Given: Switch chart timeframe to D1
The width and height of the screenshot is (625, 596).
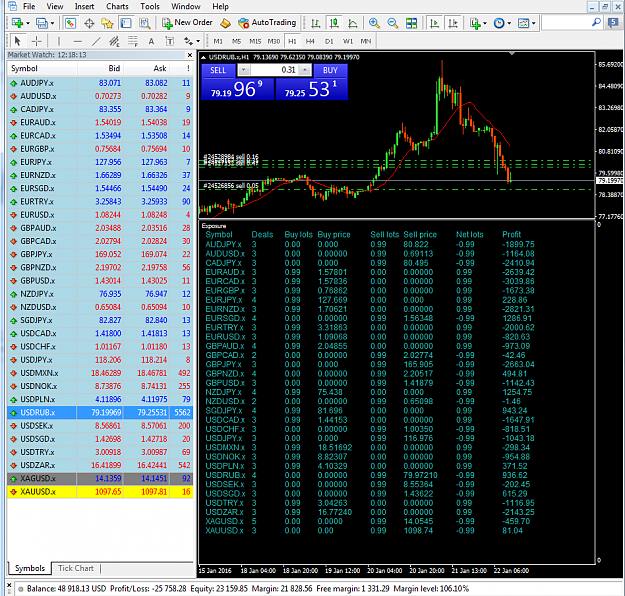Looking at the screenshot, I should pos(329,41).
